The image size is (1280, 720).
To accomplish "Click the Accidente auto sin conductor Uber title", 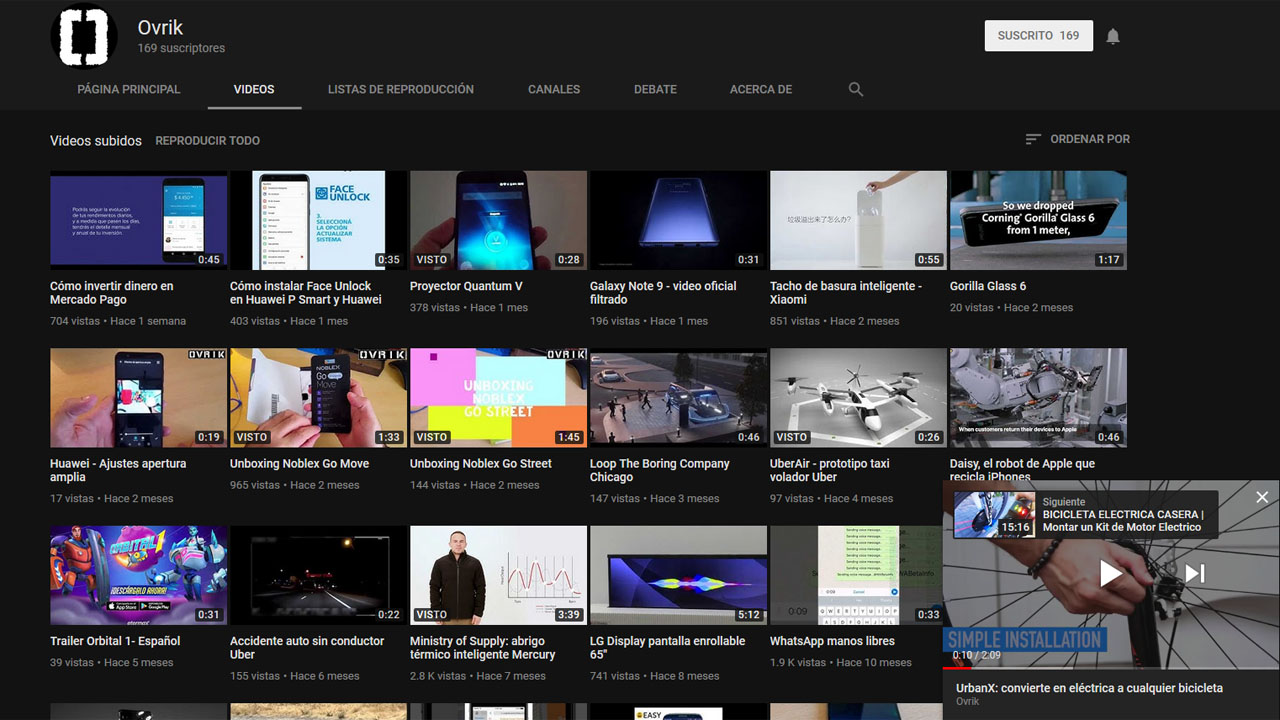I will coord(307,648).
